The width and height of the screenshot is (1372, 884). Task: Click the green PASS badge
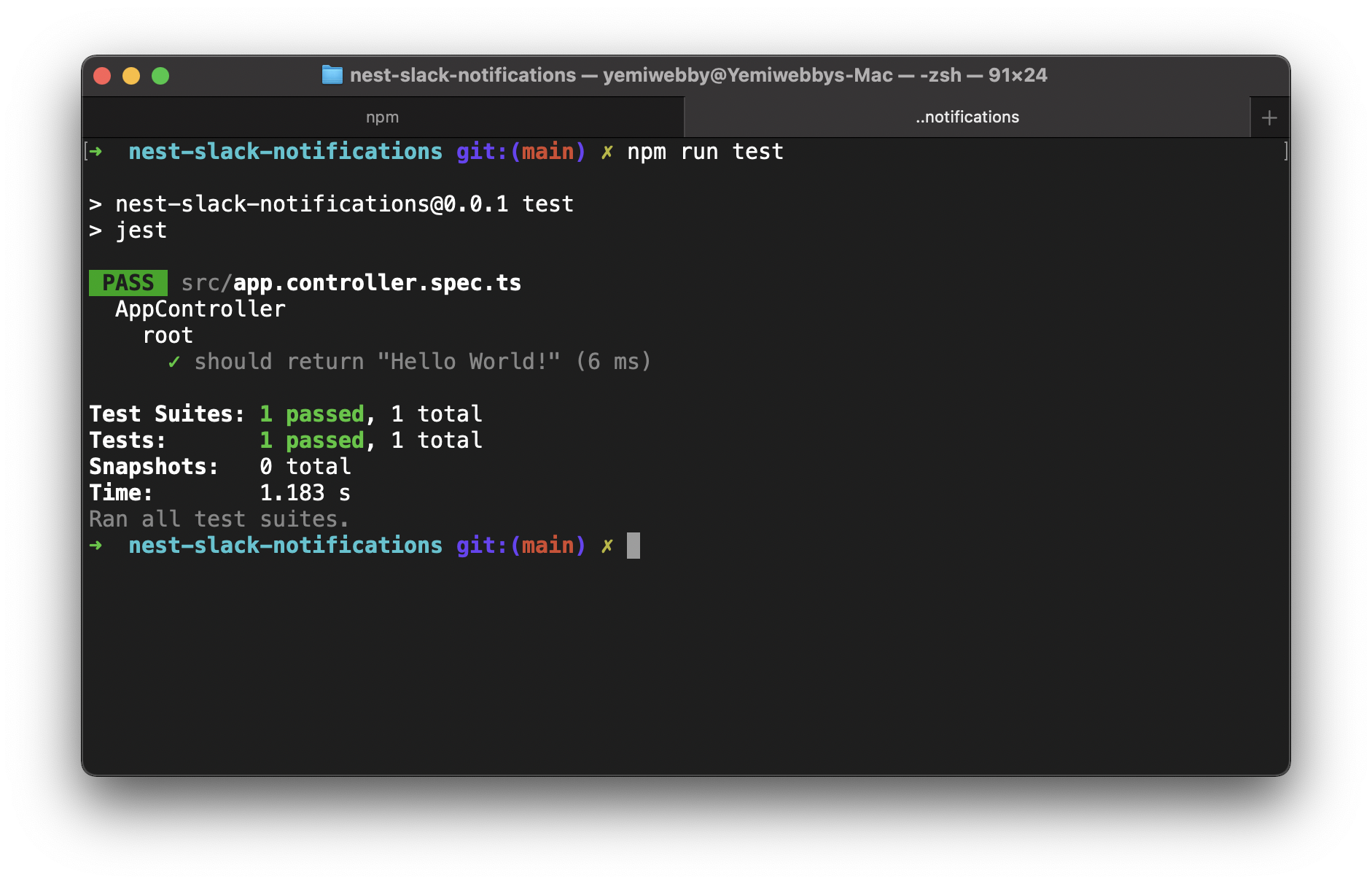tap(127, 282)
